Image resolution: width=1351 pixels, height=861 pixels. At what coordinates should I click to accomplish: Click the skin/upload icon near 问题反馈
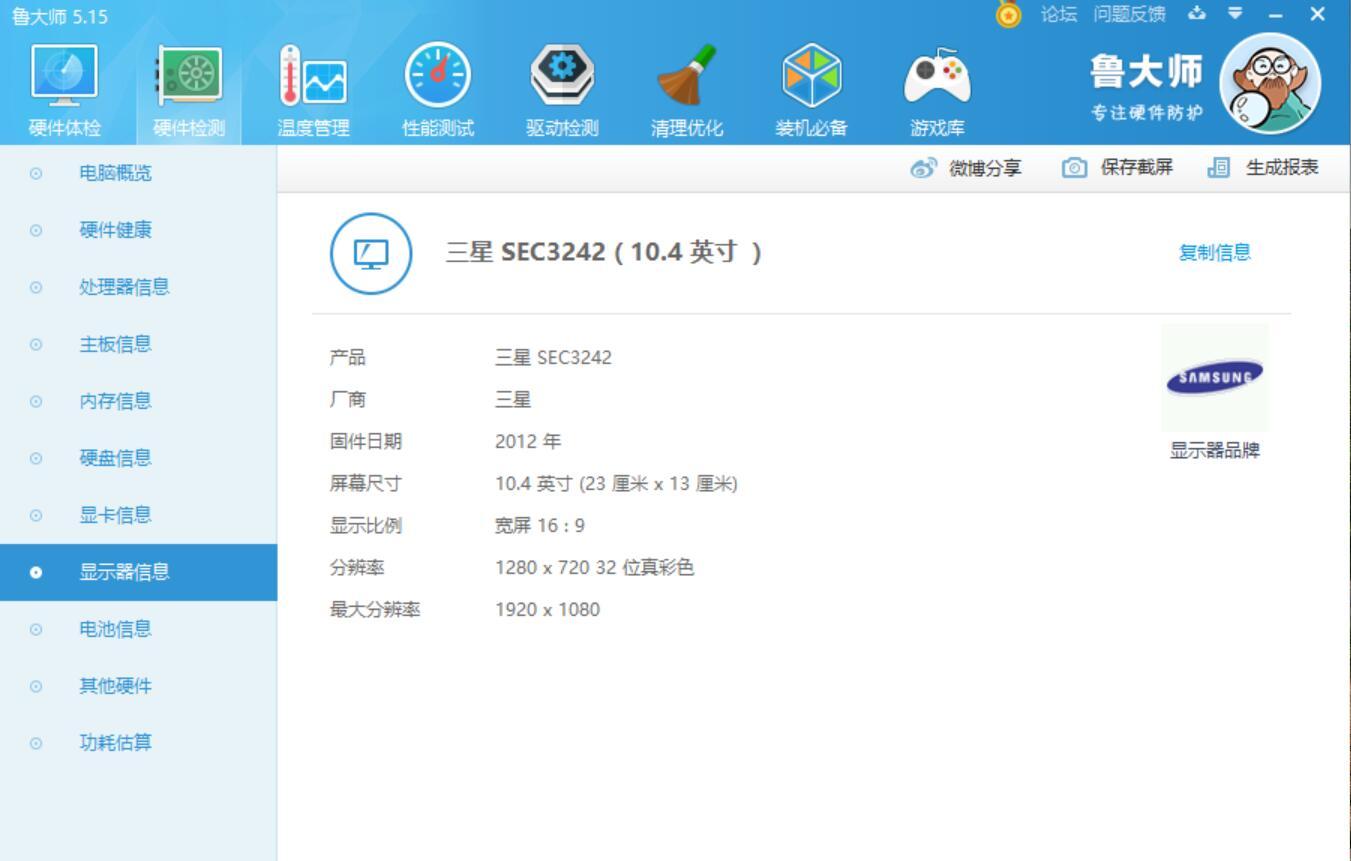tap(1197, 14)
